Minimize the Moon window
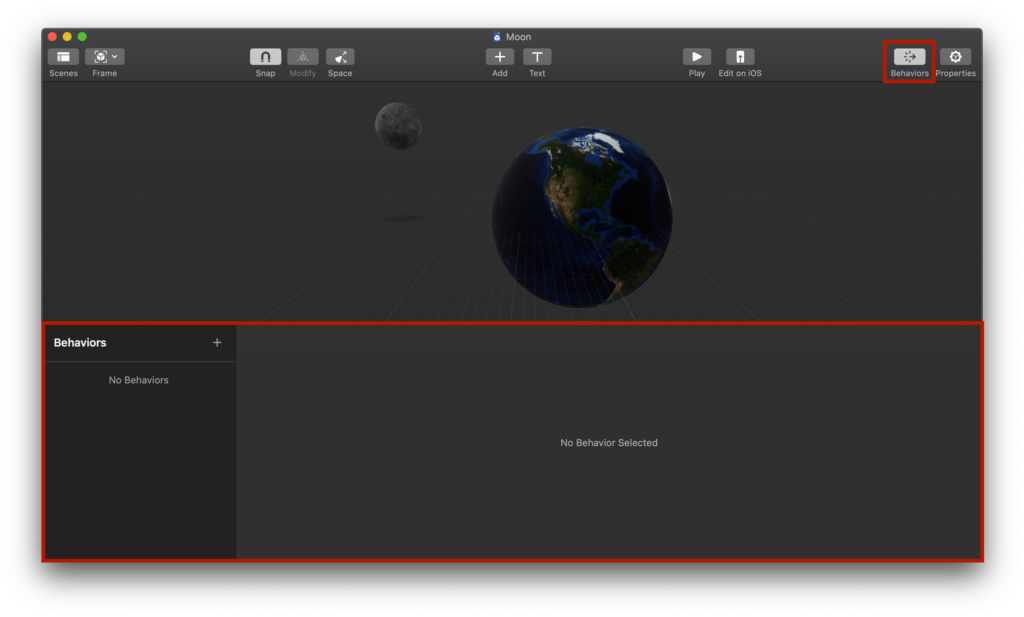Screen dimensions: 1024x617 (x=67, y=37)
